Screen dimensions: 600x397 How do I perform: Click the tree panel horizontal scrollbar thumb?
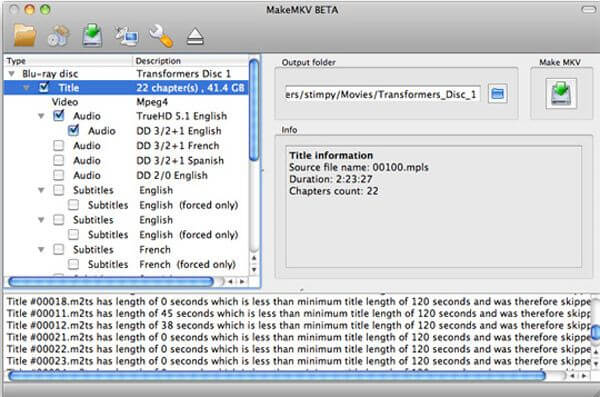click(111, 282)
